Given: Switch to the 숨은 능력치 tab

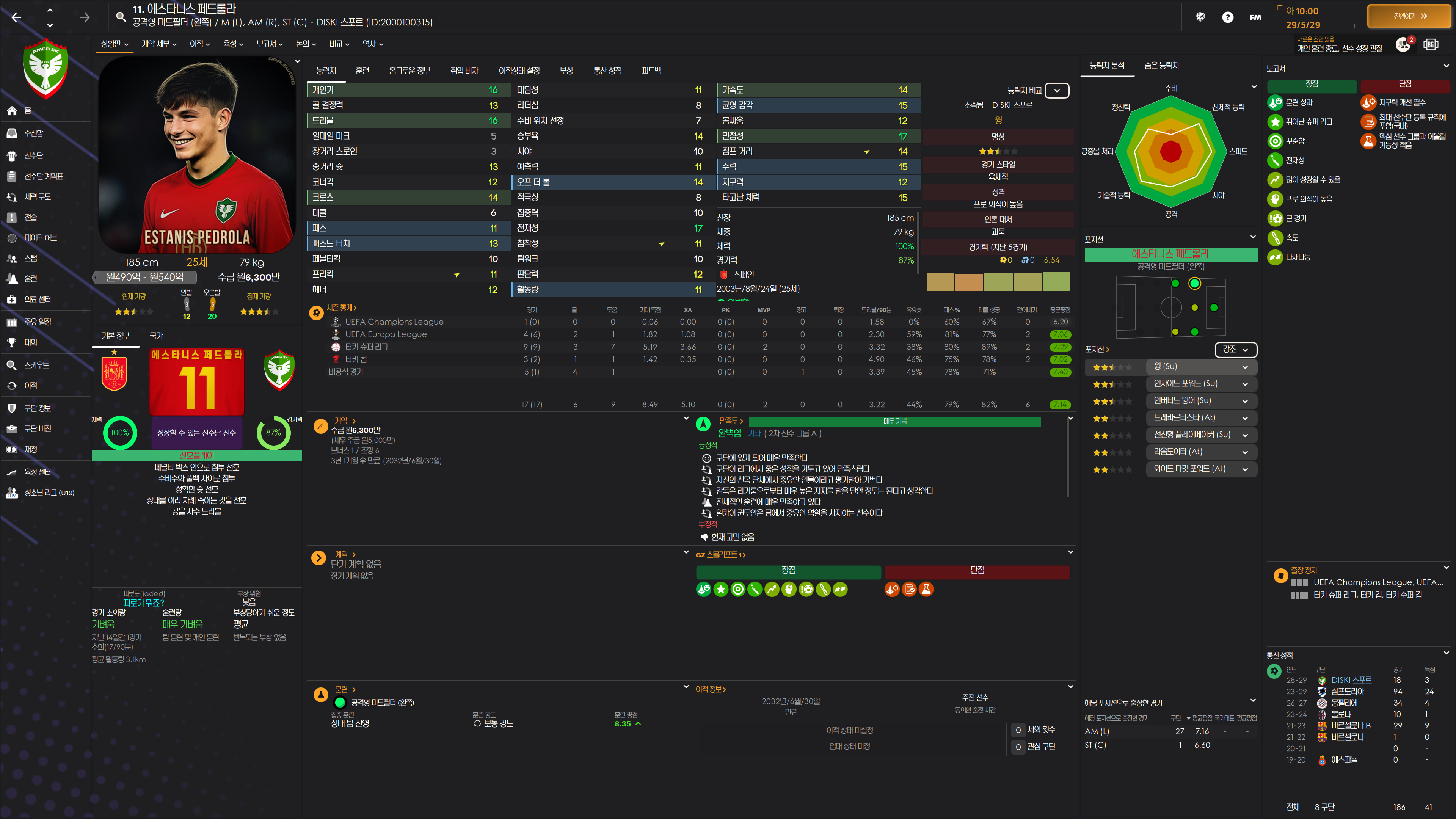Looking at the screenshot, I should 1161,66.
